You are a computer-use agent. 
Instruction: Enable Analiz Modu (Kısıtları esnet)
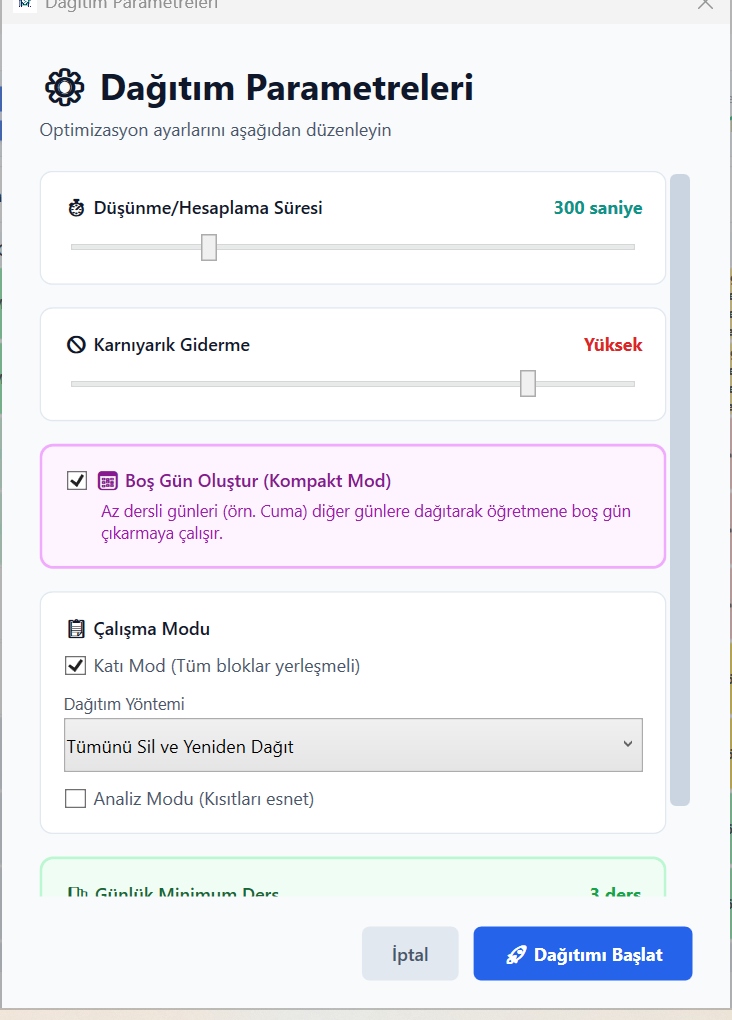pos(75,799)
